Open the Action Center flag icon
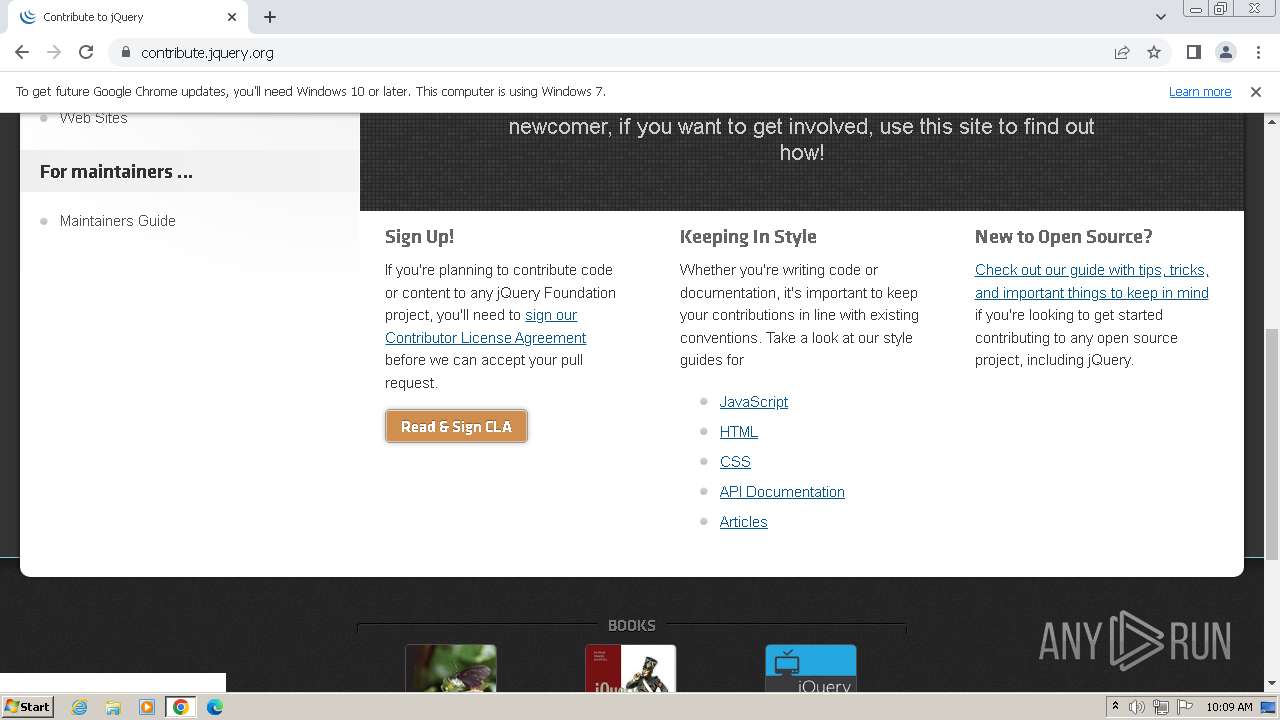This screenshot has height=720, width=1280. pyautogui.click(x=1185, y=707)
